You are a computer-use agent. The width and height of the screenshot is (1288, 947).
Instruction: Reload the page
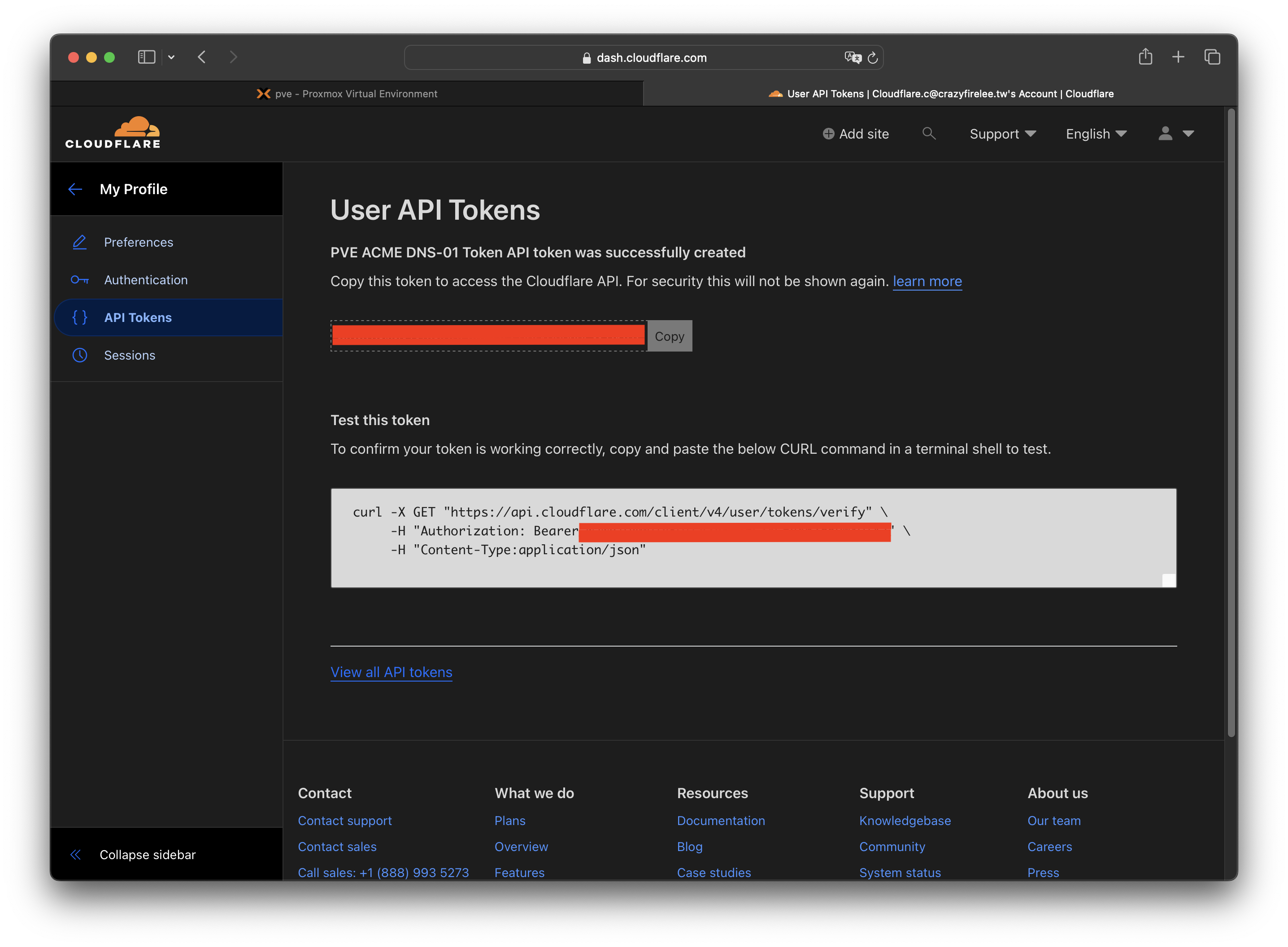872,57
